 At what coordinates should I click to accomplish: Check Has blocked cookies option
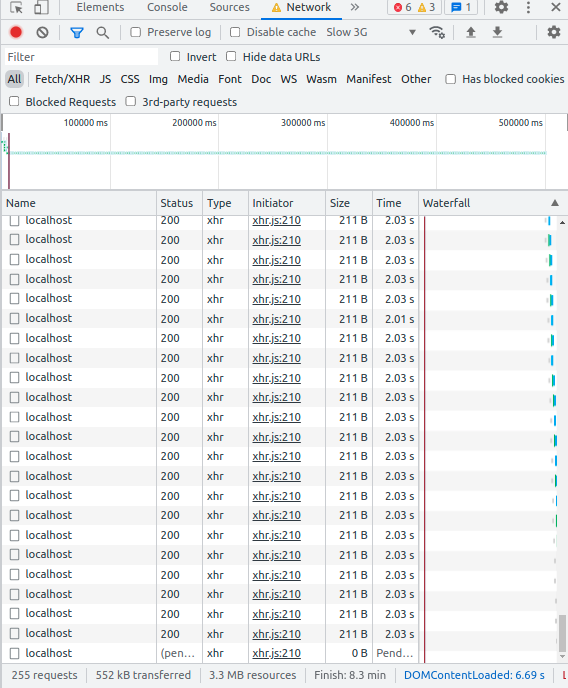(450, 79)
